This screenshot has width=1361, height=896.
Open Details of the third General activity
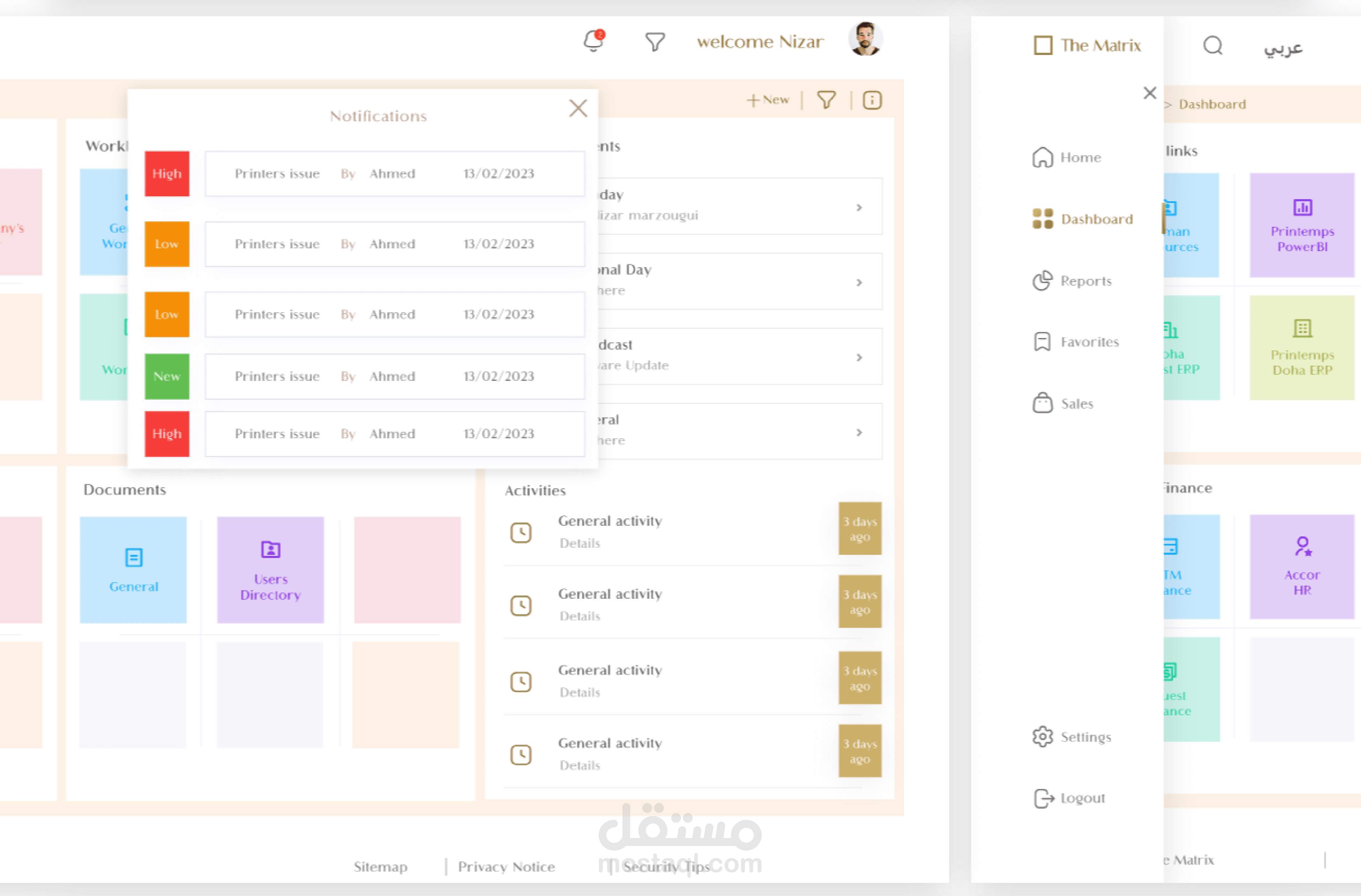pos(580,692)
